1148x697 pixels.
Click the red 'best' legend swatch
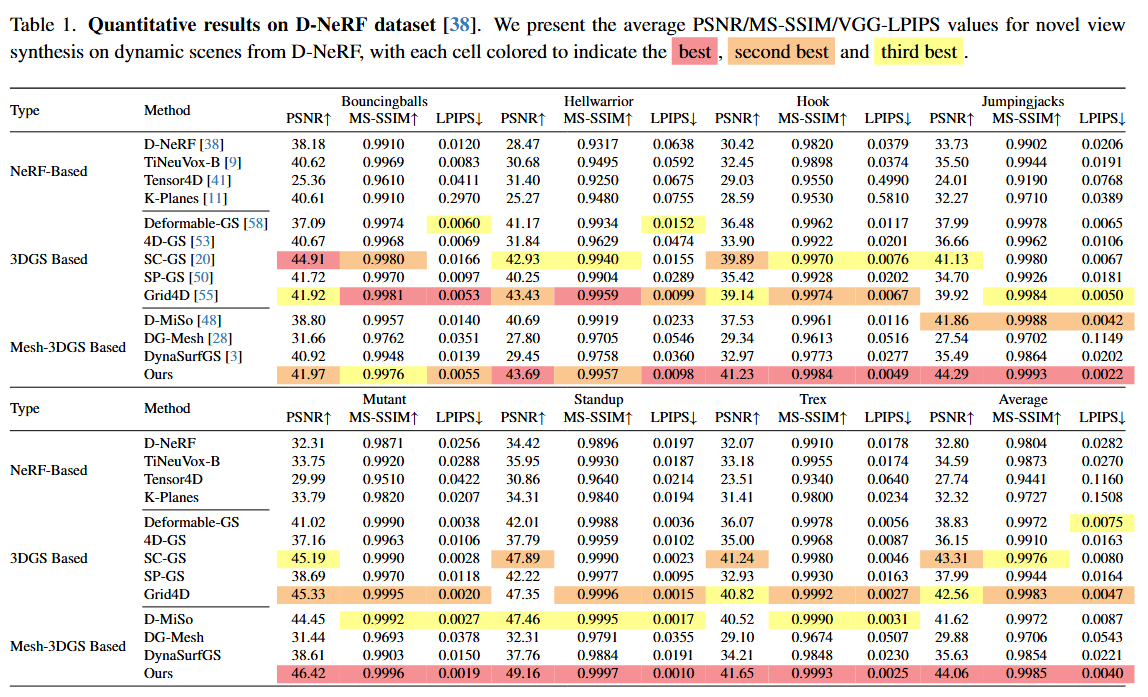coord(695,52)
